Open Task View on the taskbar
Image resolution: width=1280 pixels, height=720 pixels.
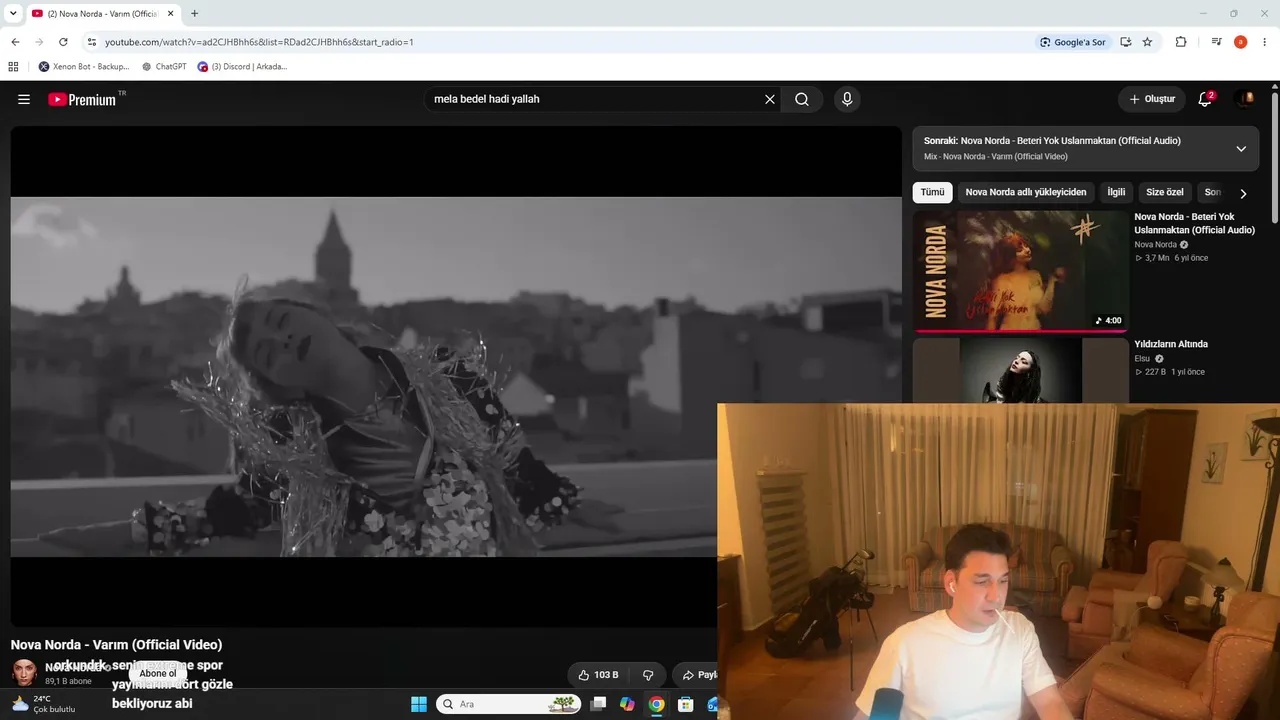(x=598, y=704)
